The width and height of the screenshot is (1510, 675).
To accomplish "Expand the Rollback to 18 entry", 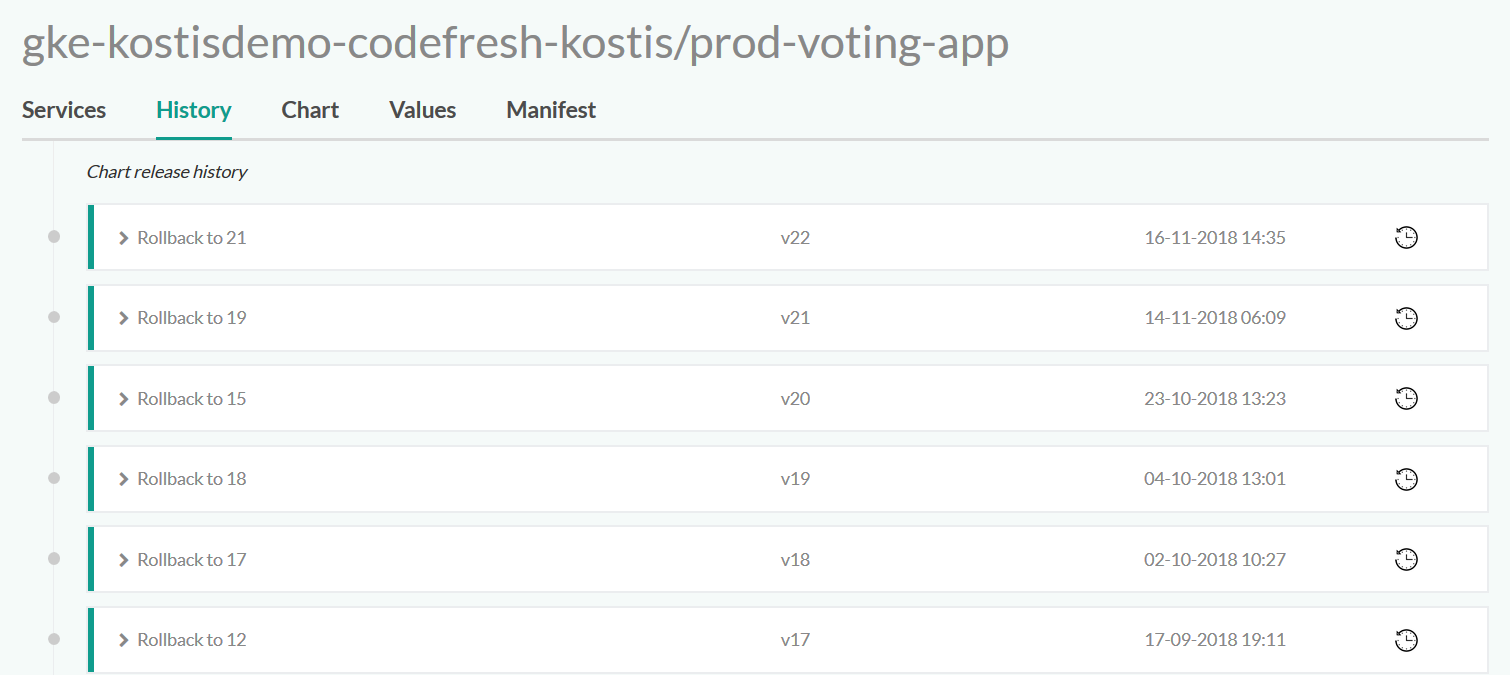I will click(x=124, y=479).
